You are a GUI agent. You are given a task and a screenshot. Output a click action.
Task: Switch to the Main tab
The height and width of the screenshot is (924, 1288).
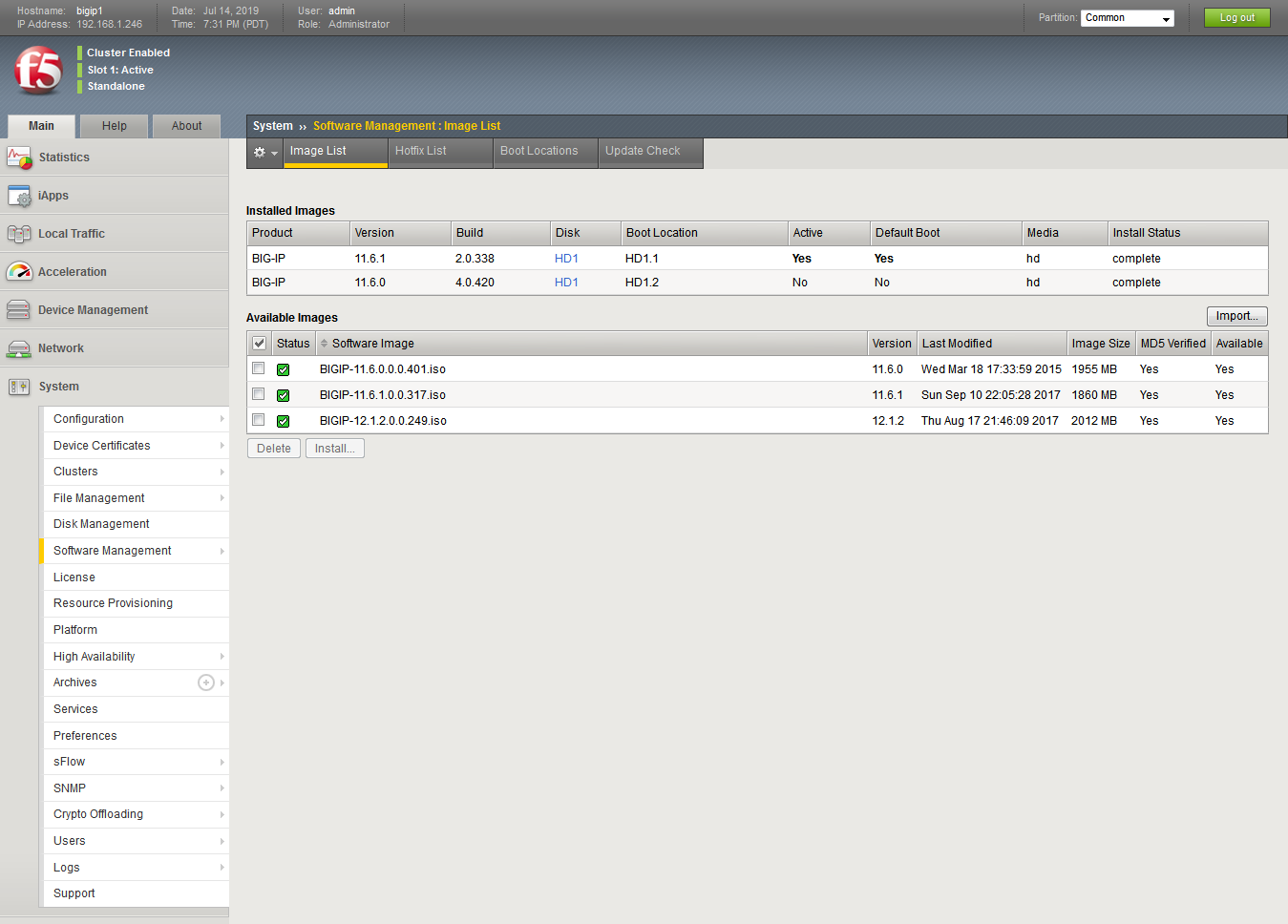[x=41, y=126]
